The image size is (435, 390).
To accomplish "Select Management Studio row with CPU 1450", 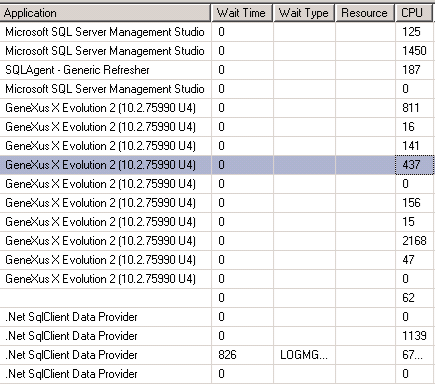I will coord(217,51).
